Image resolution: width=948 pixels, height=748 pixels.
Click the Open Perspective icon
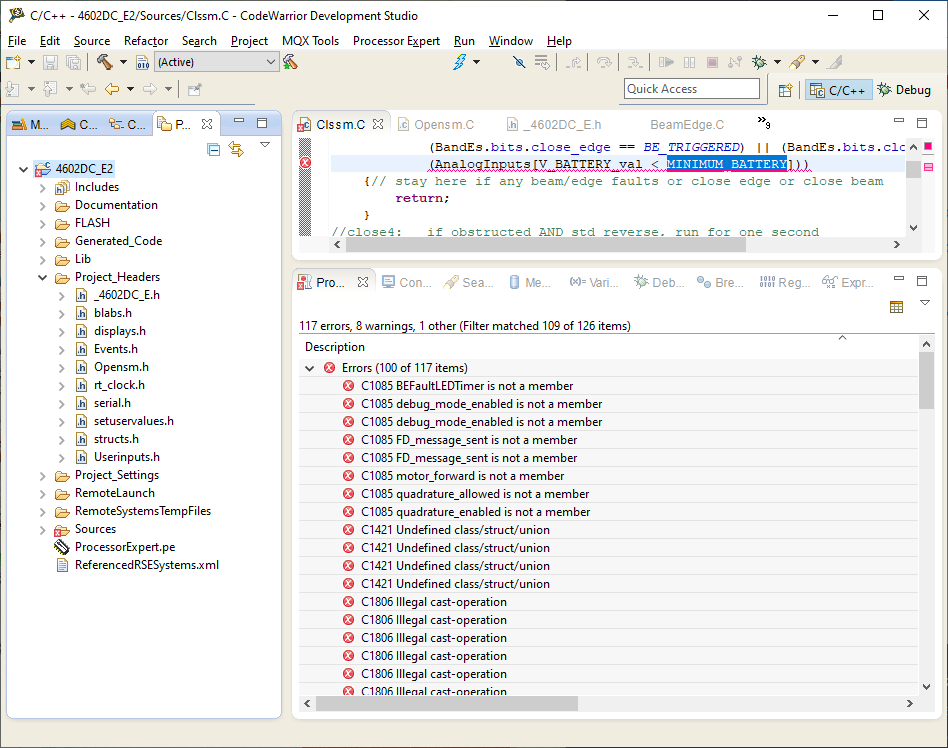click(785, 90)
